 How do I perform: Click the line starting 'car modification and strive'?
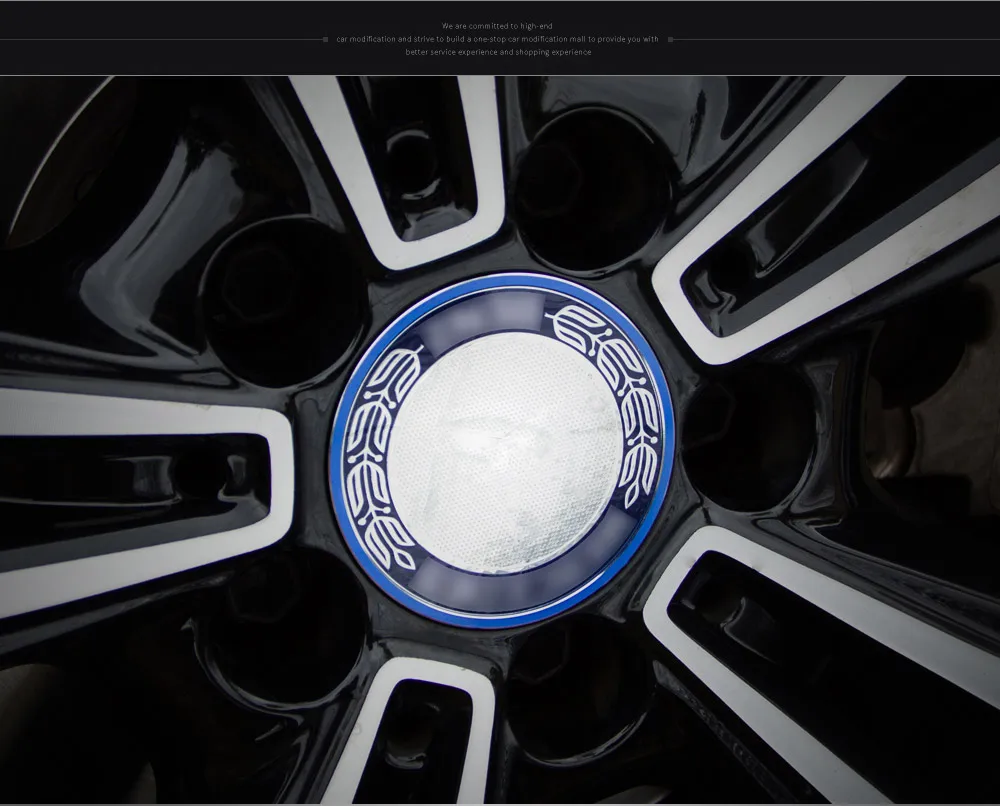pyautogui.click(x=497, y=39)
